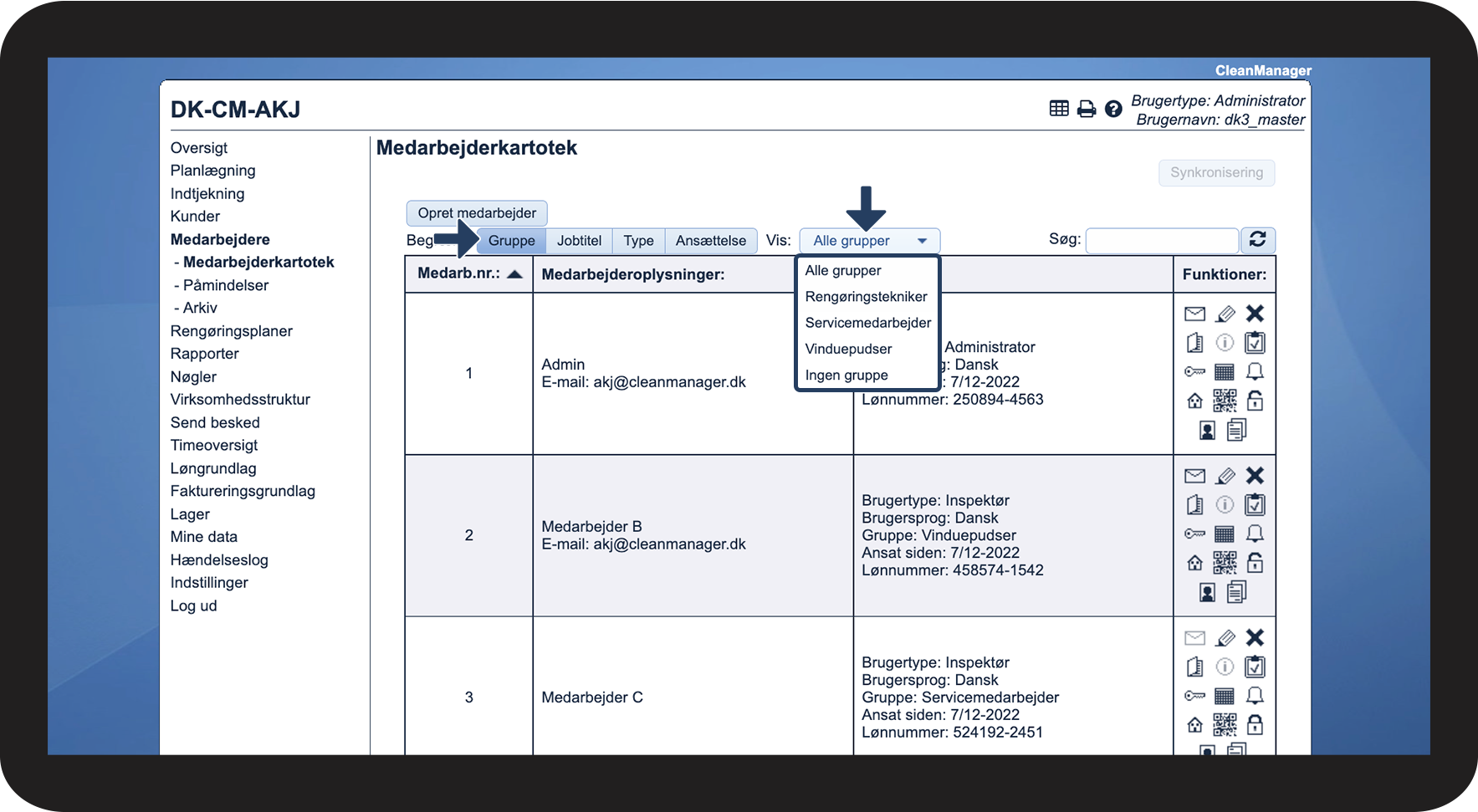Click the clipboard checkmark icon for Admin
1478x812 pixels.
coord(1255,342)
